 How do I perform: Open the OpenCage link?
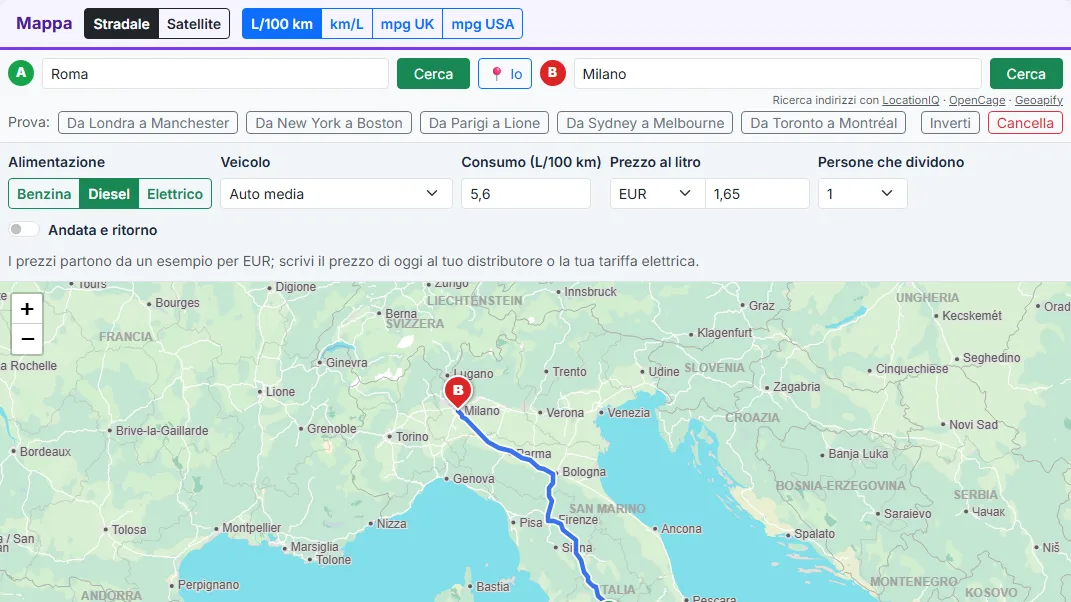977,100
